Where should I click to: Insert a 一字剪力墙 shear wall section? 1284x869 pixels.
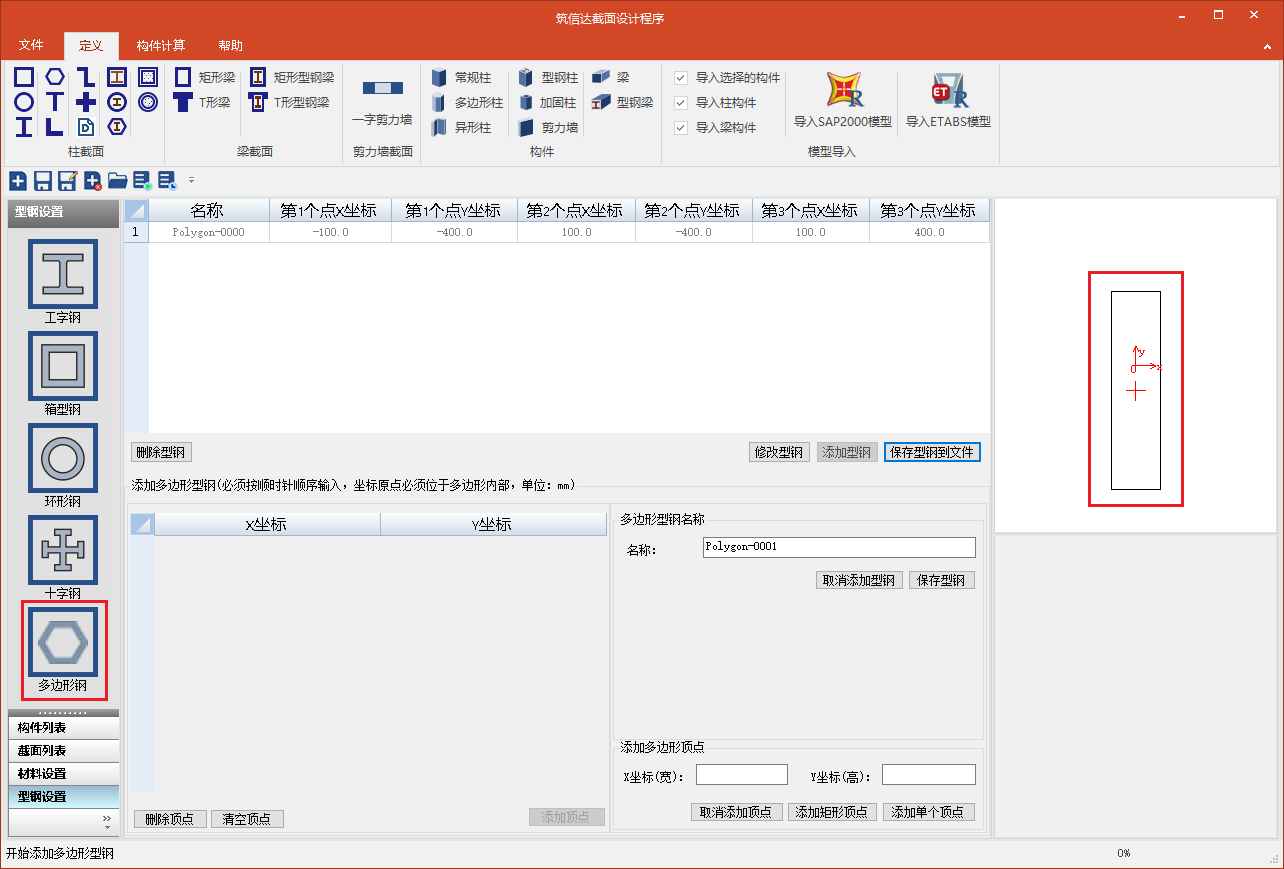tap(382, 90)
